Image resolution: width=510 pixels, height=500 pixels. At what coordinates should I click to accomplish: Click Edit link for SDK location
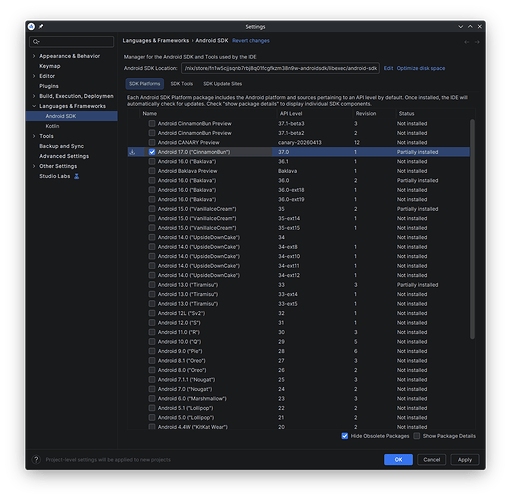click(x=388, y=68)
